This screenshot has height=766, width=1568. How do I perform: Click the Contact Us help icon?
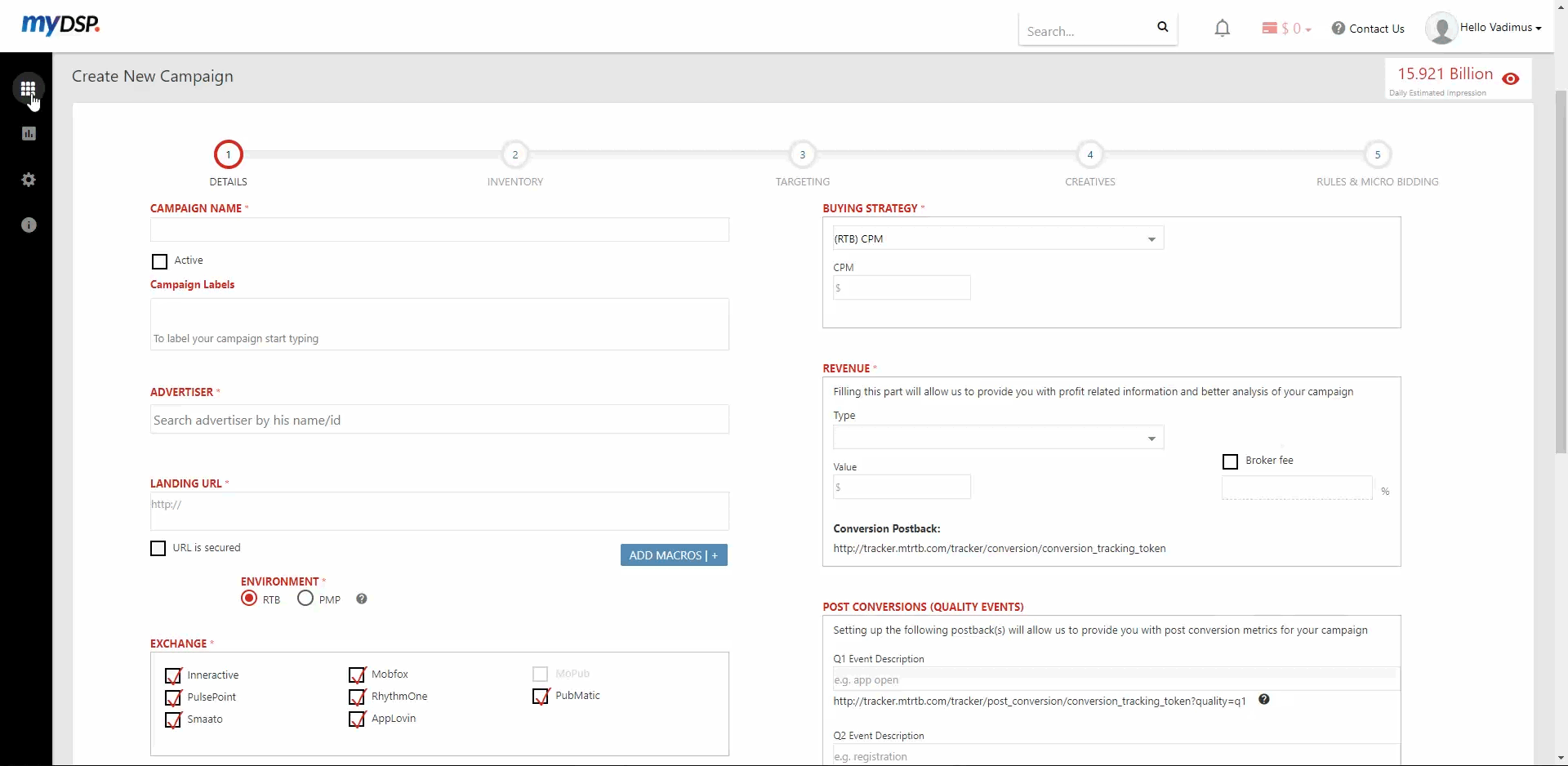click(x=1339, y=29)
